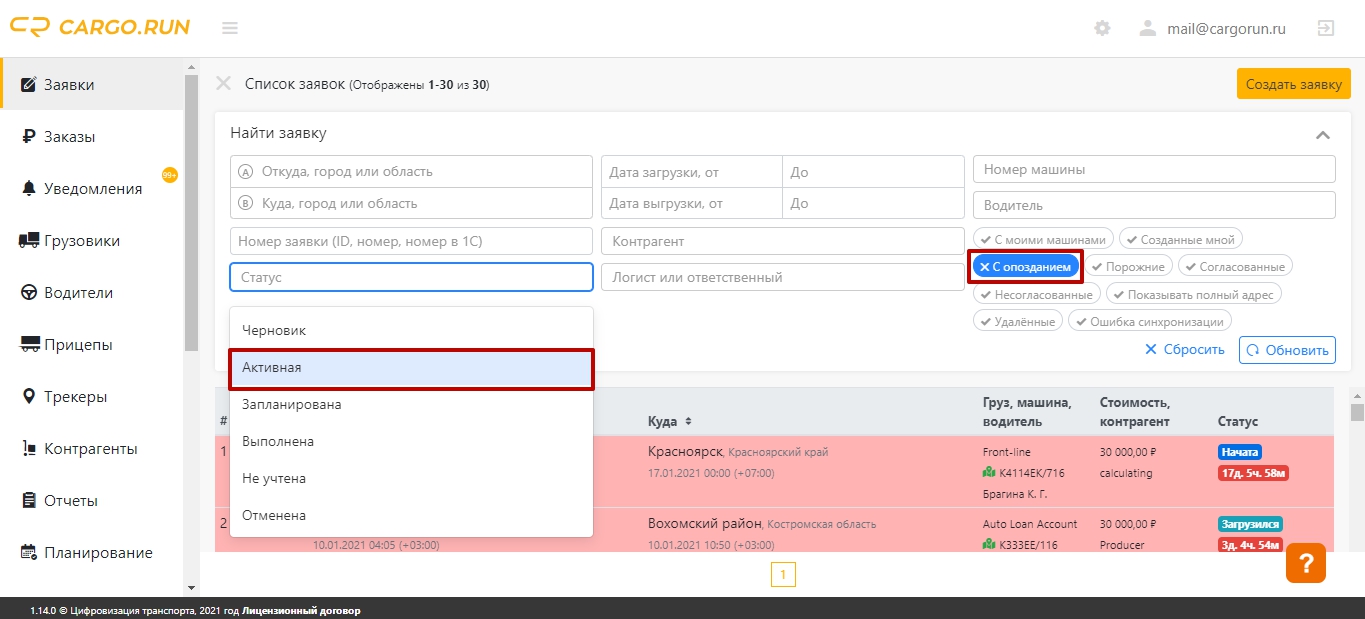This screenshot has width=1365, height=619.
Task: Click the Создать заявку button
Action: tap(1293, 84)
